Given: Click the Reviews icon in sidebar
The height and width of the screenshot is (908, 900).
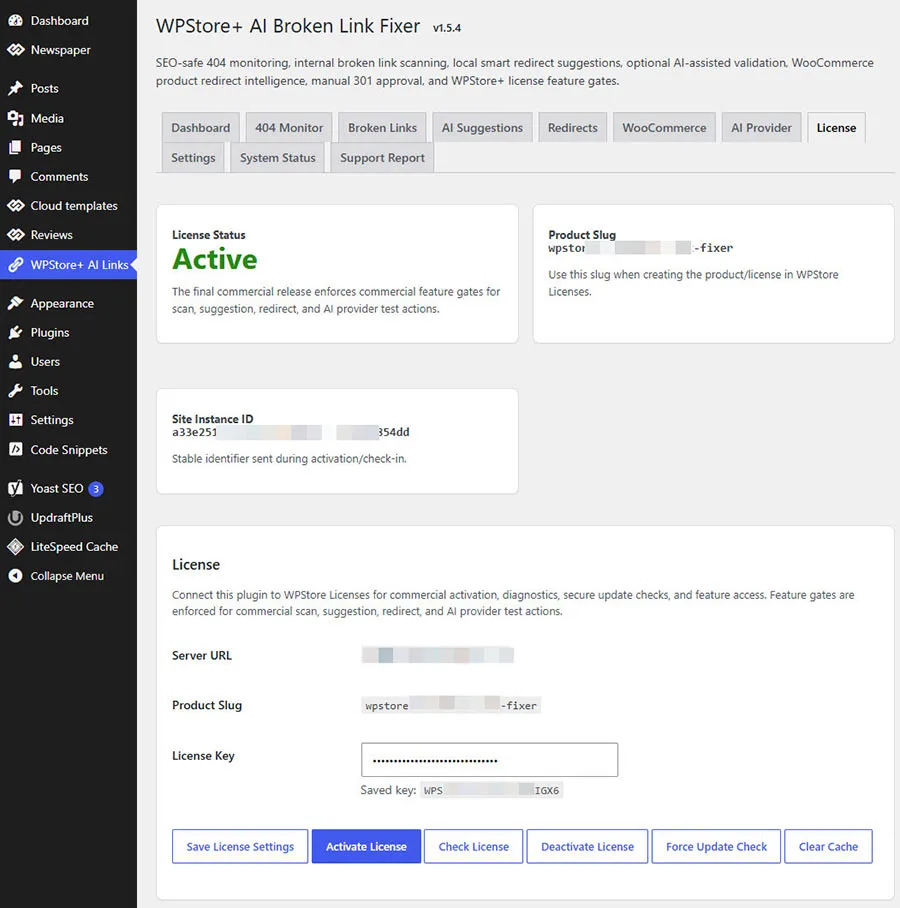Looking at the screenshot, I should click(x=15, y=235).
